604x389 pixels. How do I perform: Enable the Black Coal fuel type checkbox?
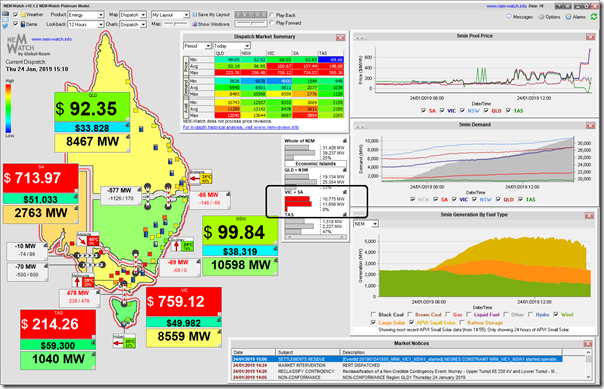tap(373, 315)
